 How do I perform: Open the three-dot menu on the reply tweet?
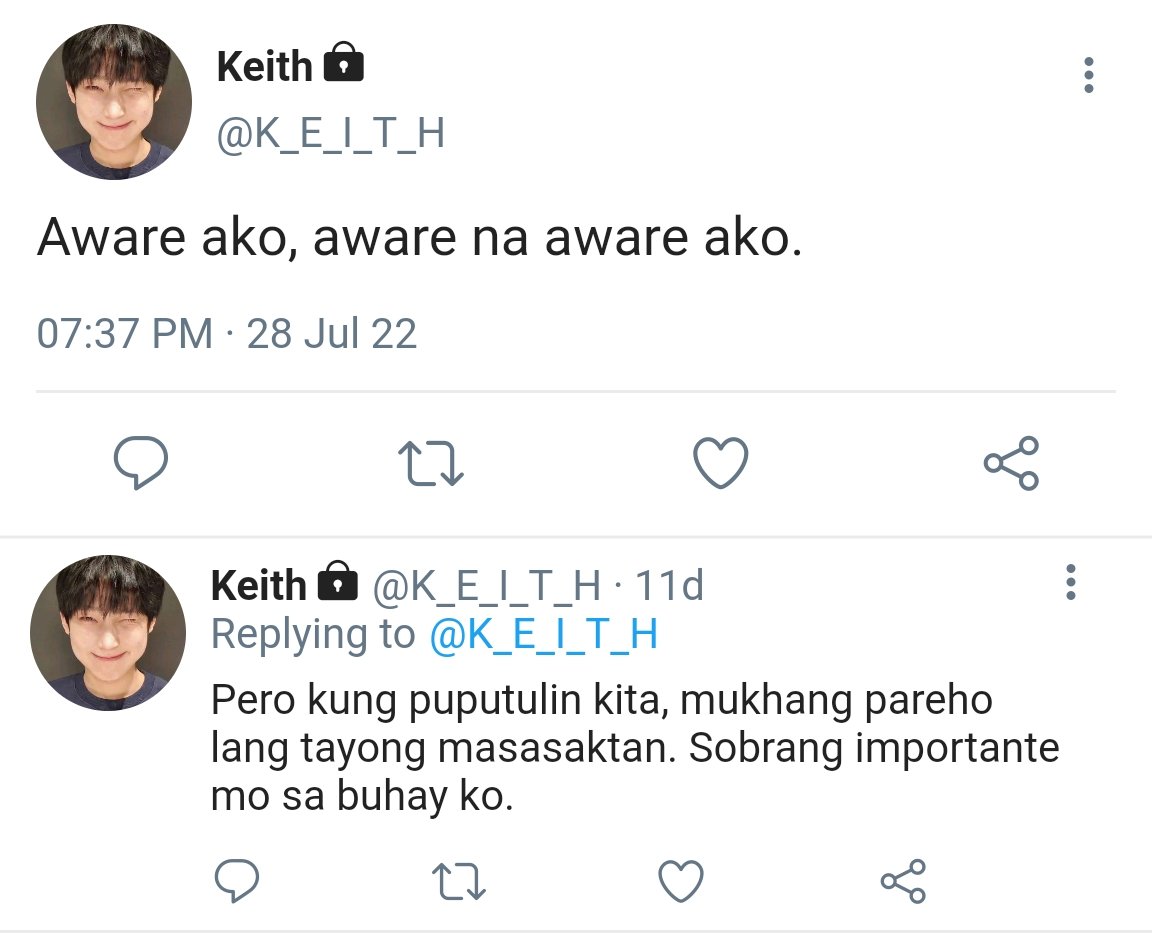(x=1070, y=582)
